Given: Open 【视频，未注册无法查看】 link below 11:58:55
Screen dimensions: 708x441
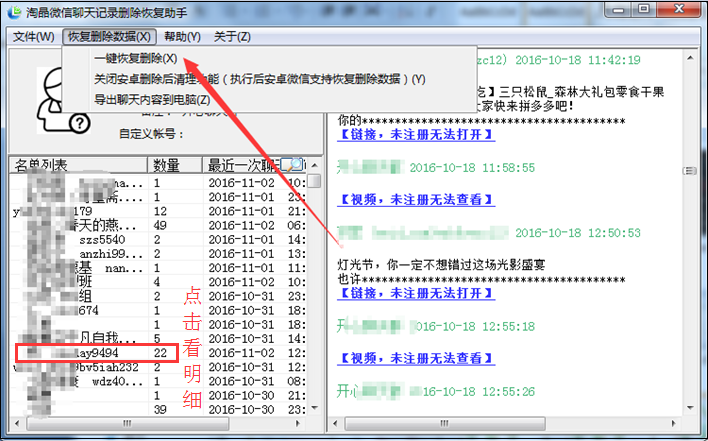Looking at the screenshot, I should (x=416, y=200).
